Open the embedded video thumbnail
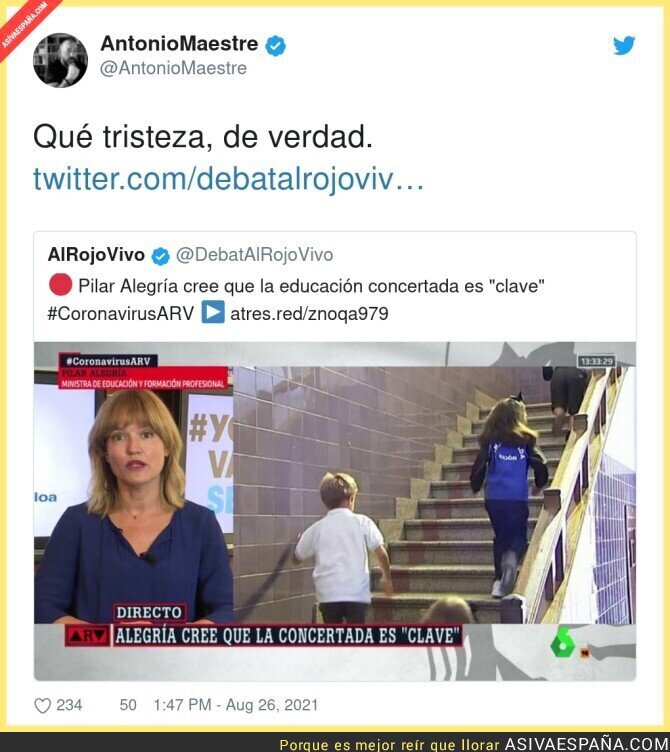This screenshot has width=670, height=752. (x=335, y=511)
